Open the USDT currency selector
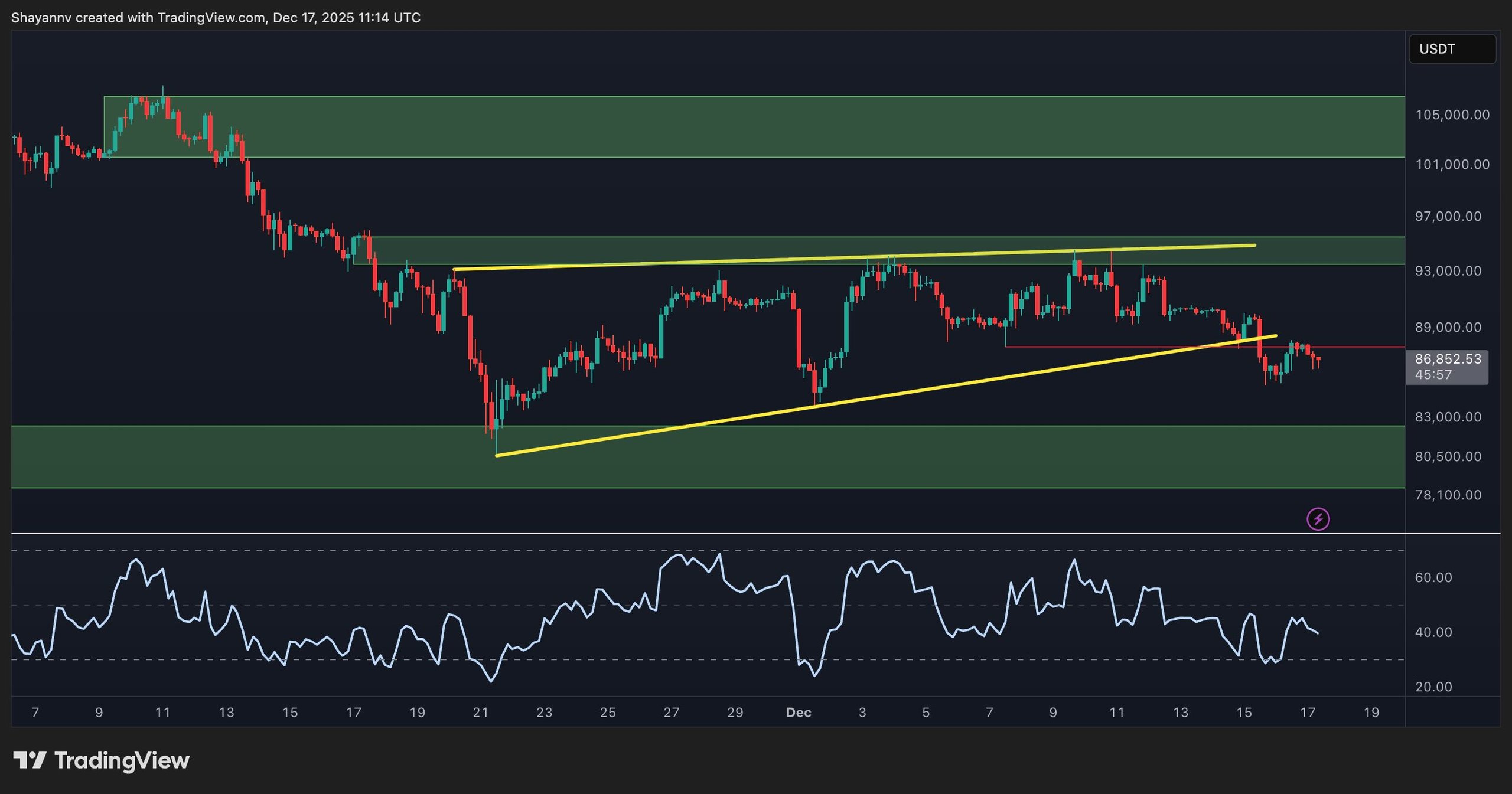The image size is (1512, 794). tap(1452, 49)
